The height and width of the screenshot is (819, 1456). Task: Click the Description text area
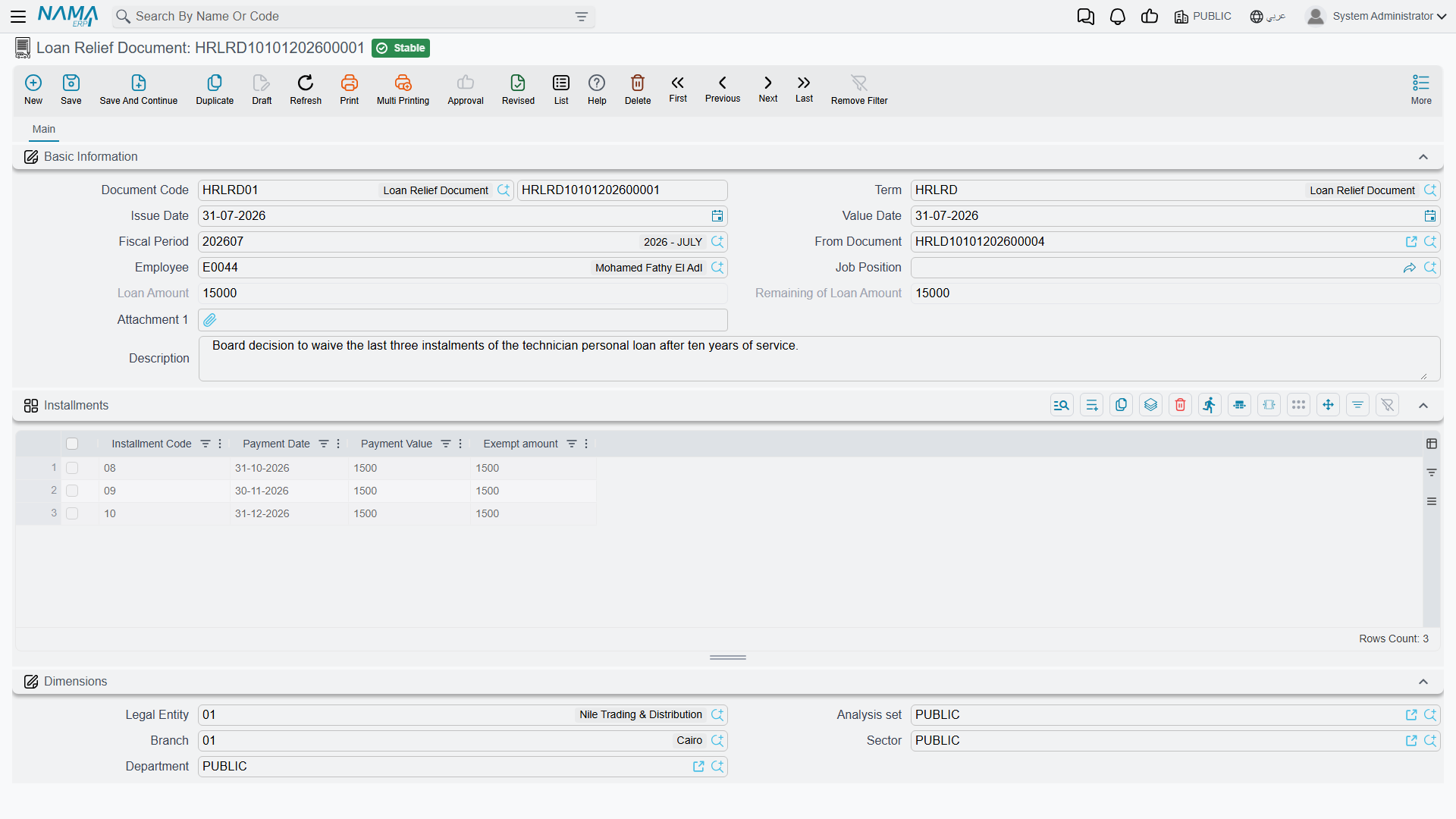(819, 359)
